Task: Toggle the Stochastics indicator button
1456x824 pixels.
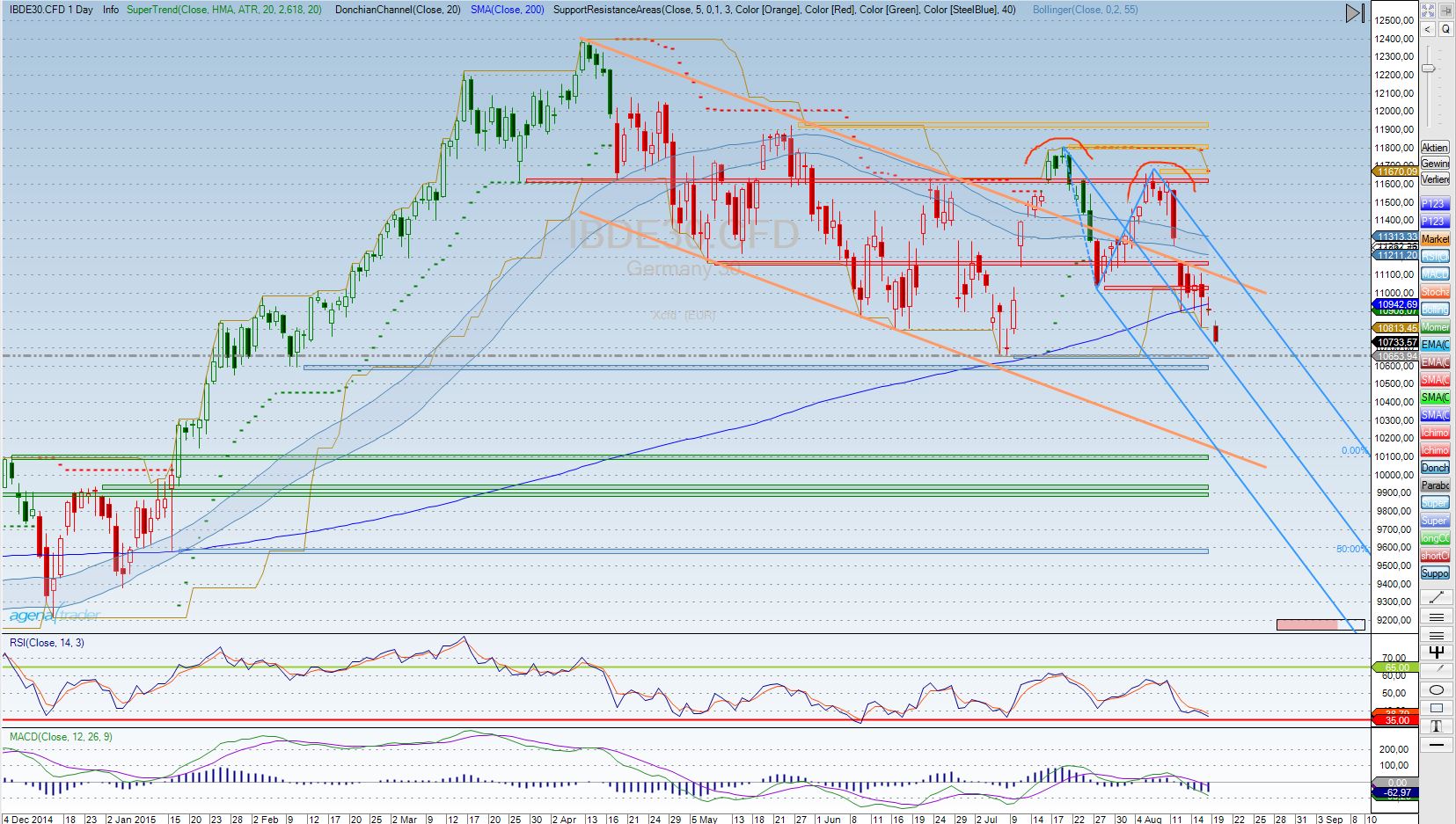Action: (1435, 292)
